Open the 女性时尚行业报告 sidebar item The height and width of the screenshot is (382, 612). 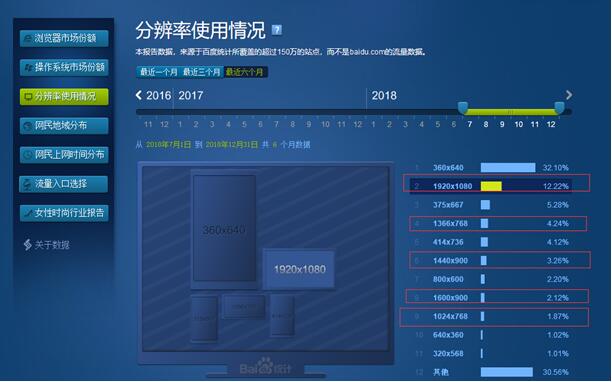pos(64,213)
